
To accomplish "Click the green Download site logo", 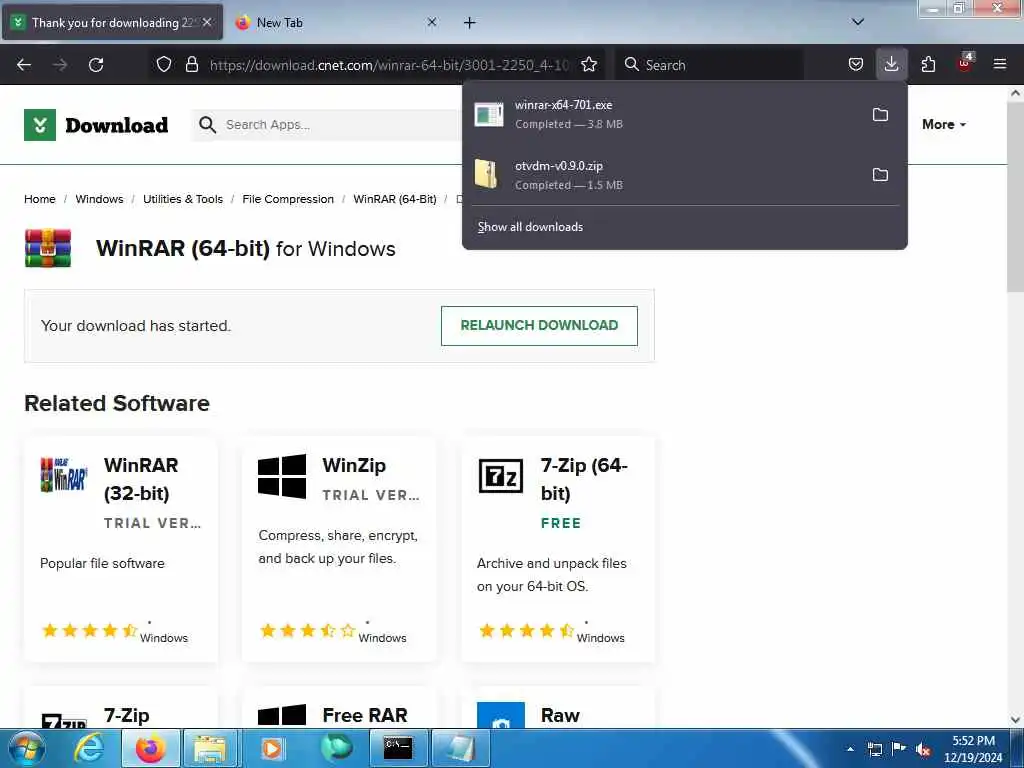I will [x=96, y=125].
